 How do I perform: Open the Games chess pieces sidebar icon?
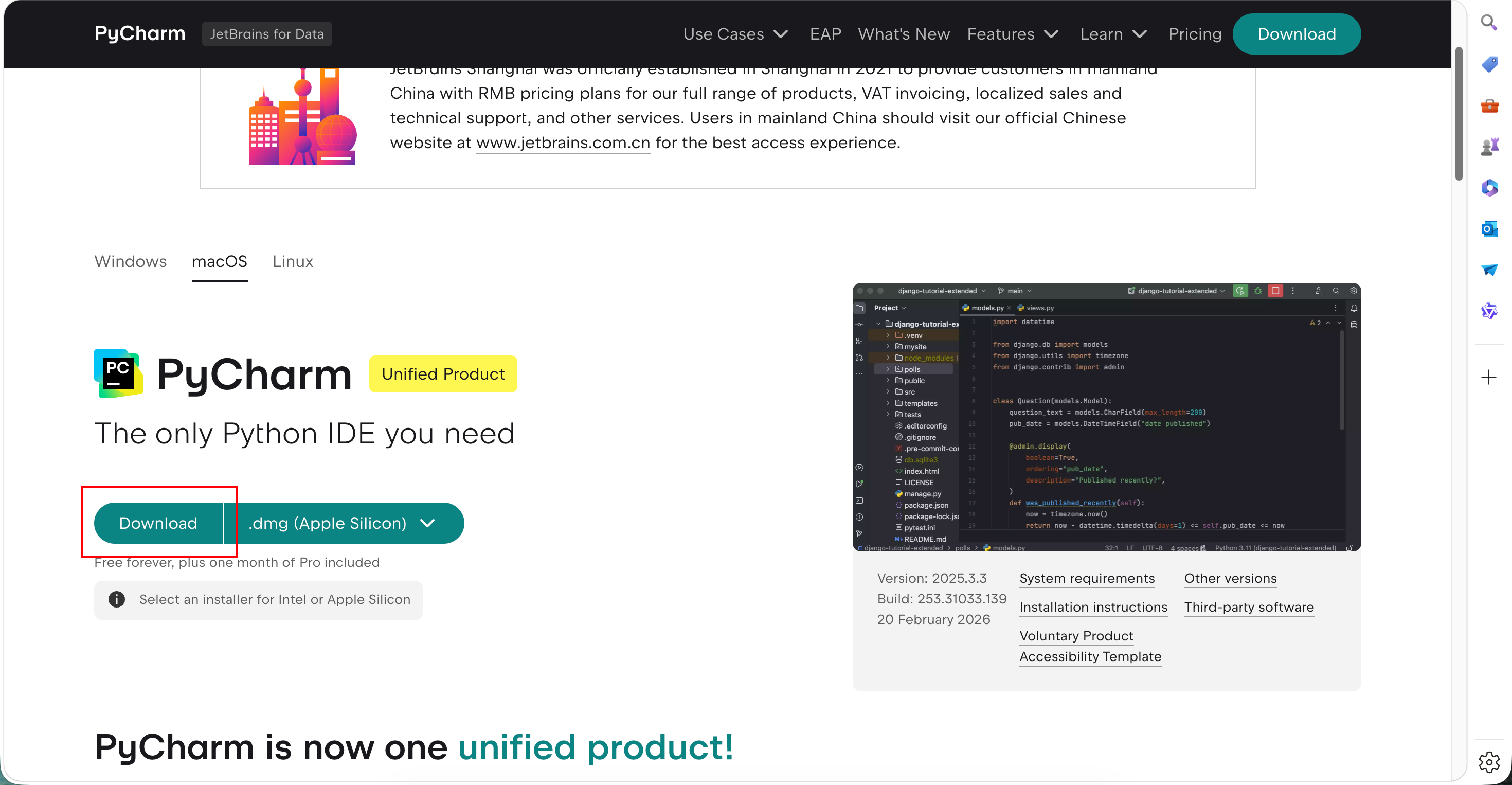click(1489, 146)
